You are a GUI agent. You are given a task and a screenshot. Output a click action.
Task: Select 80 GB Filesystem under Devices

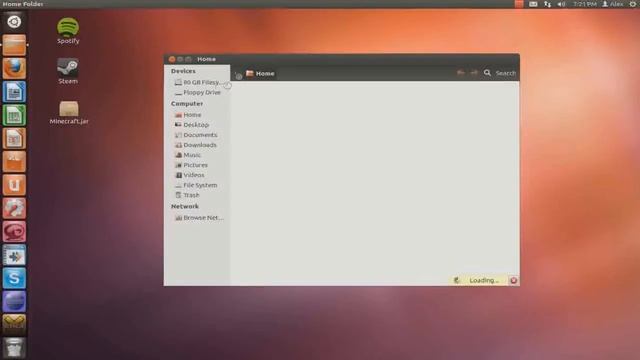(198, 82)
